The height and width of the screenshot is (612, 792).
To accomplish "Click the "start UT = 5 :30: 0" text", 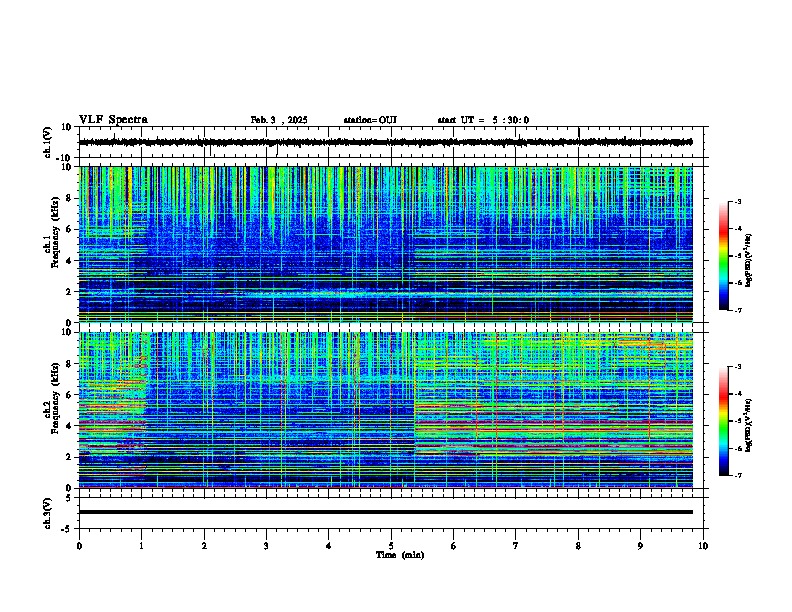I will 483,120.
